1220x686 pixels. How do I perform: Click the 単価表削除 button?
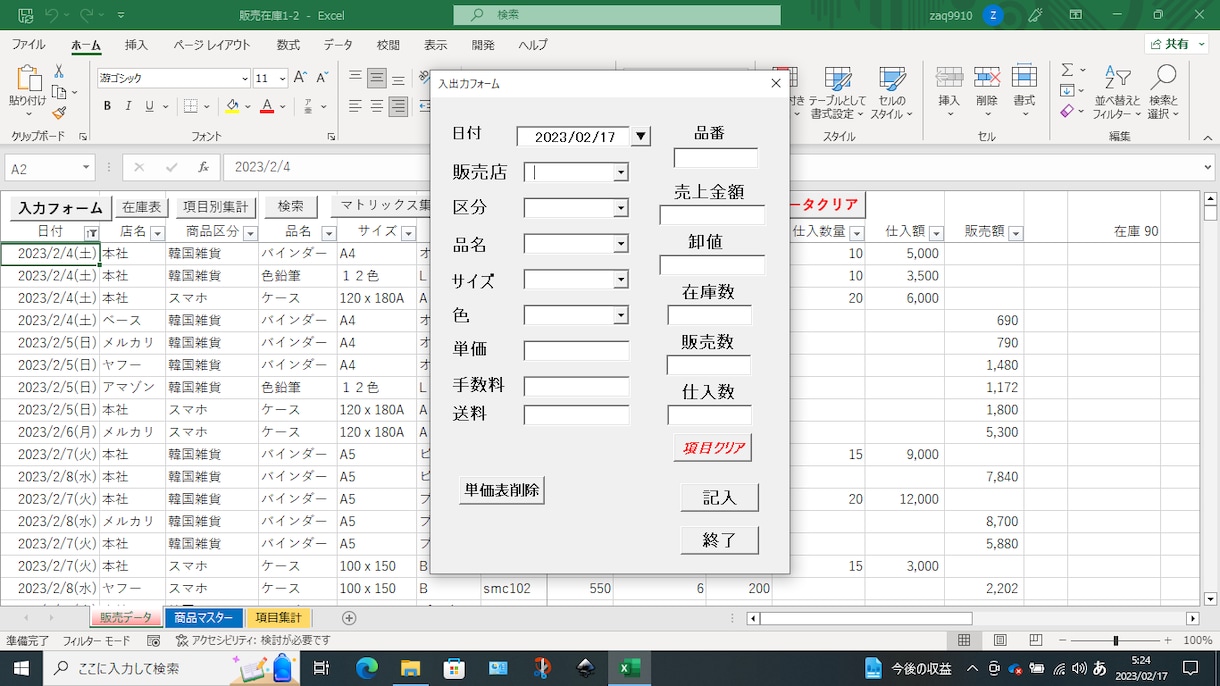click(502, 490)
